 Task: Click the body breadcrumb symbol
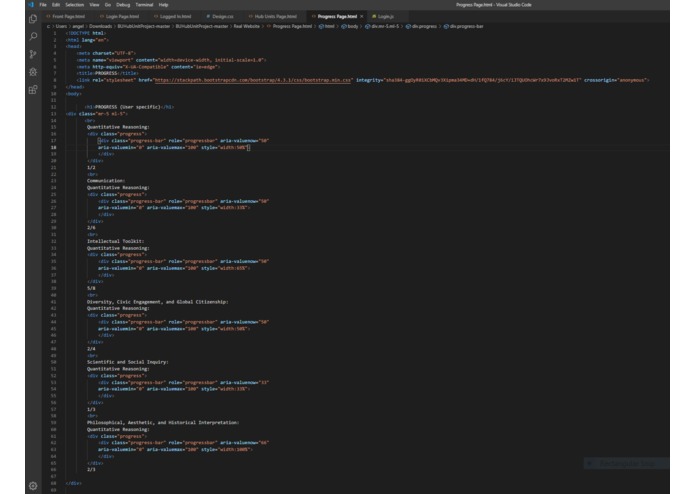[x=352, y=27]
